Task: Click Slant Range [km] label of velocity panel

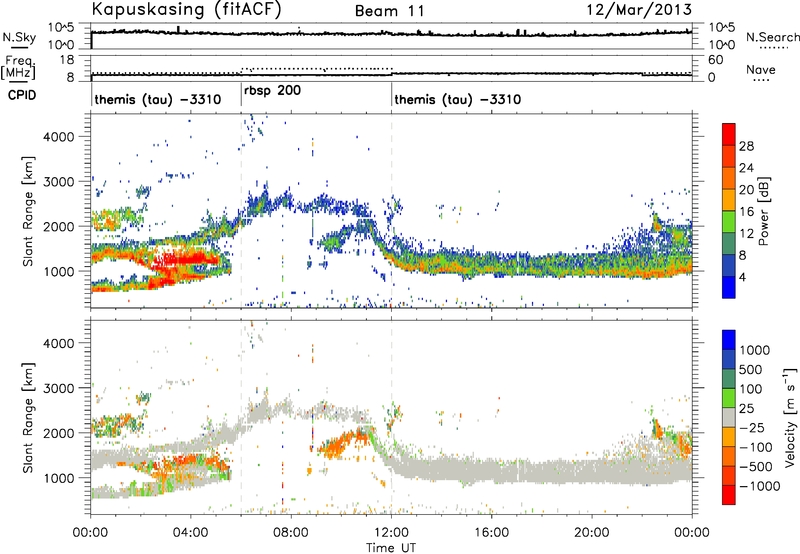Action: pos(28,418)
